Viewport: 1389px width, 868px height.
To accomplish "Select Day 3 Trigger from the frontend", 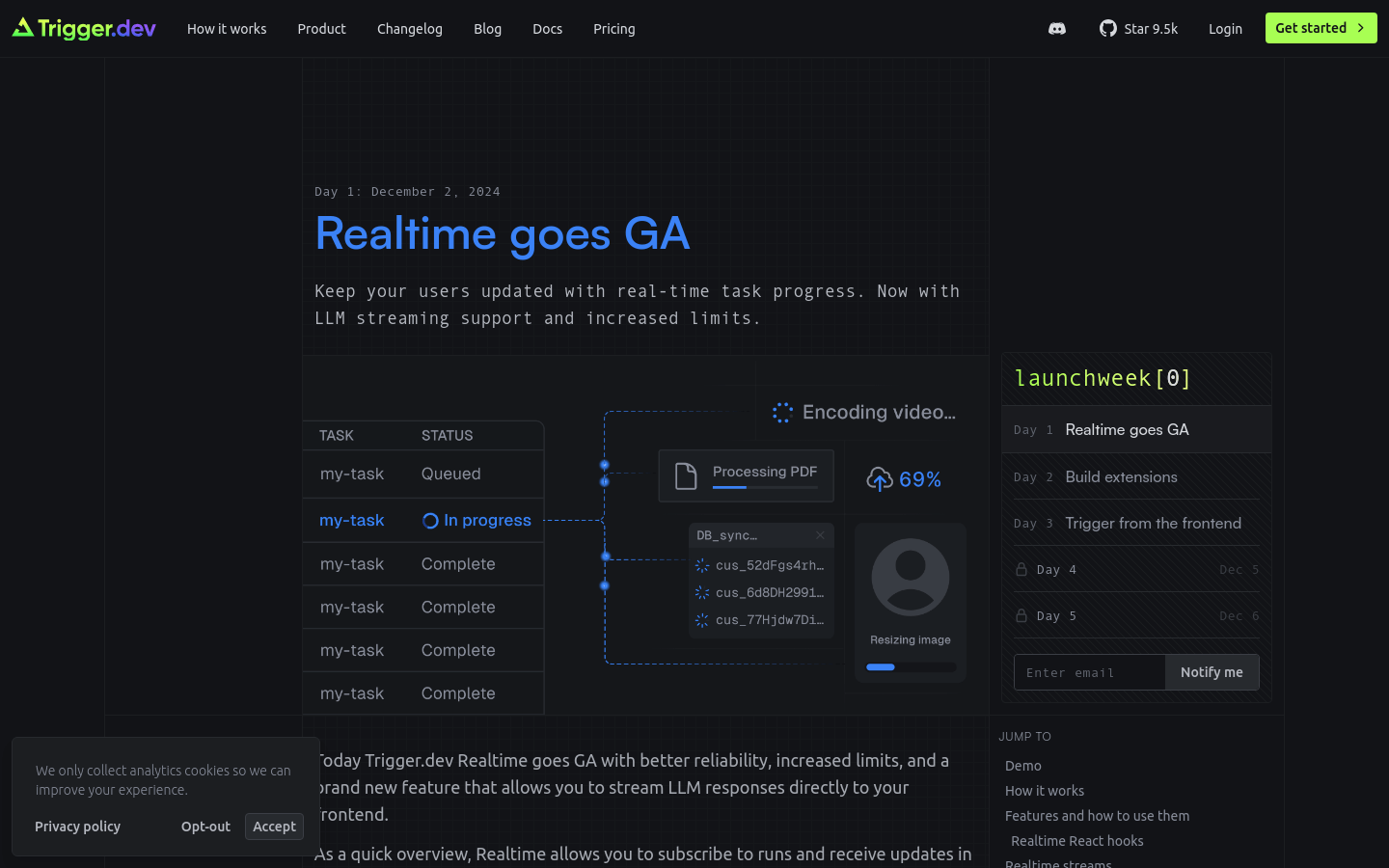I will (1136, 523).
